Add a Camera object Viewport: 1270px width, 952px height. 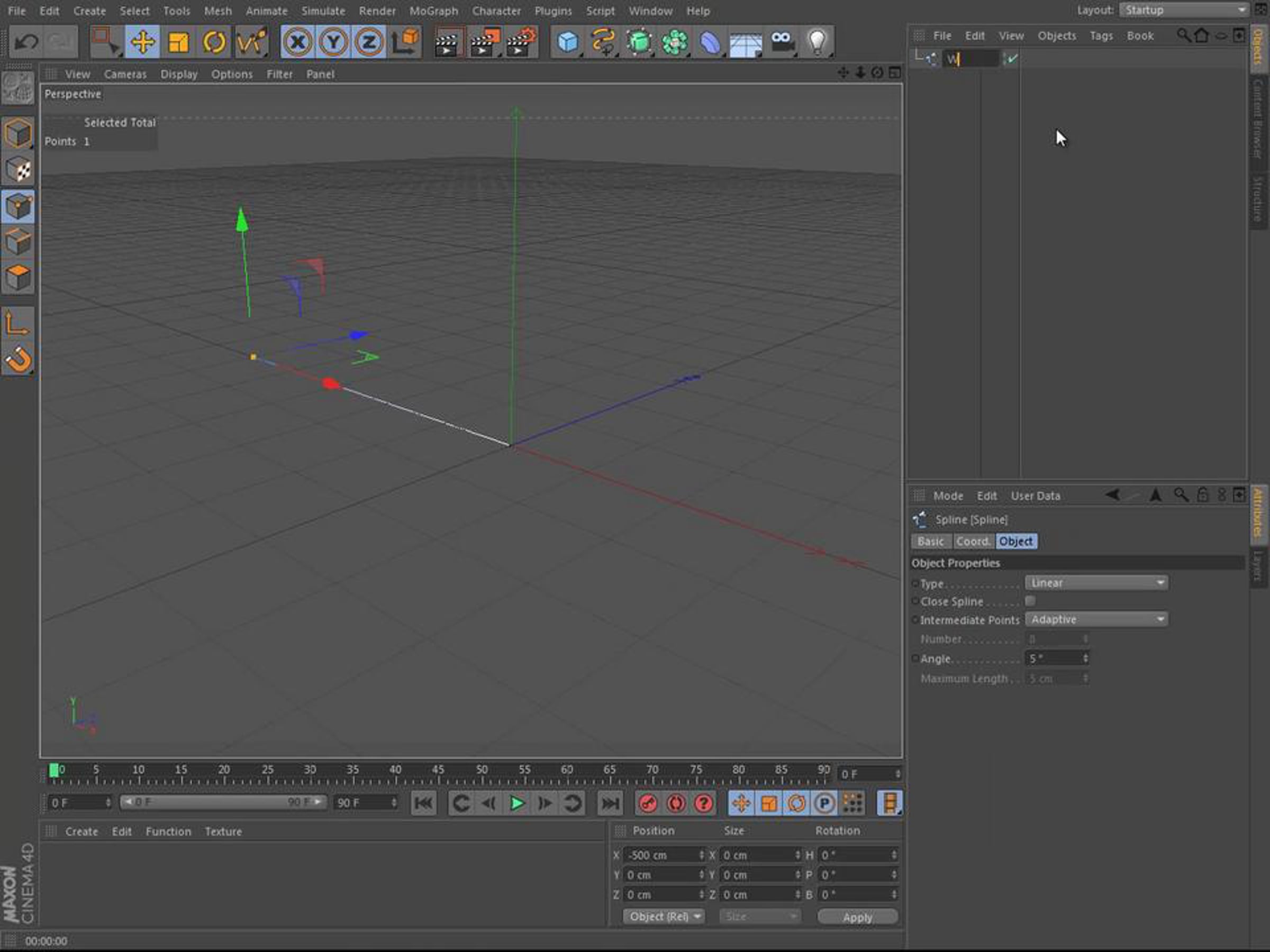[x=782, y=42]
